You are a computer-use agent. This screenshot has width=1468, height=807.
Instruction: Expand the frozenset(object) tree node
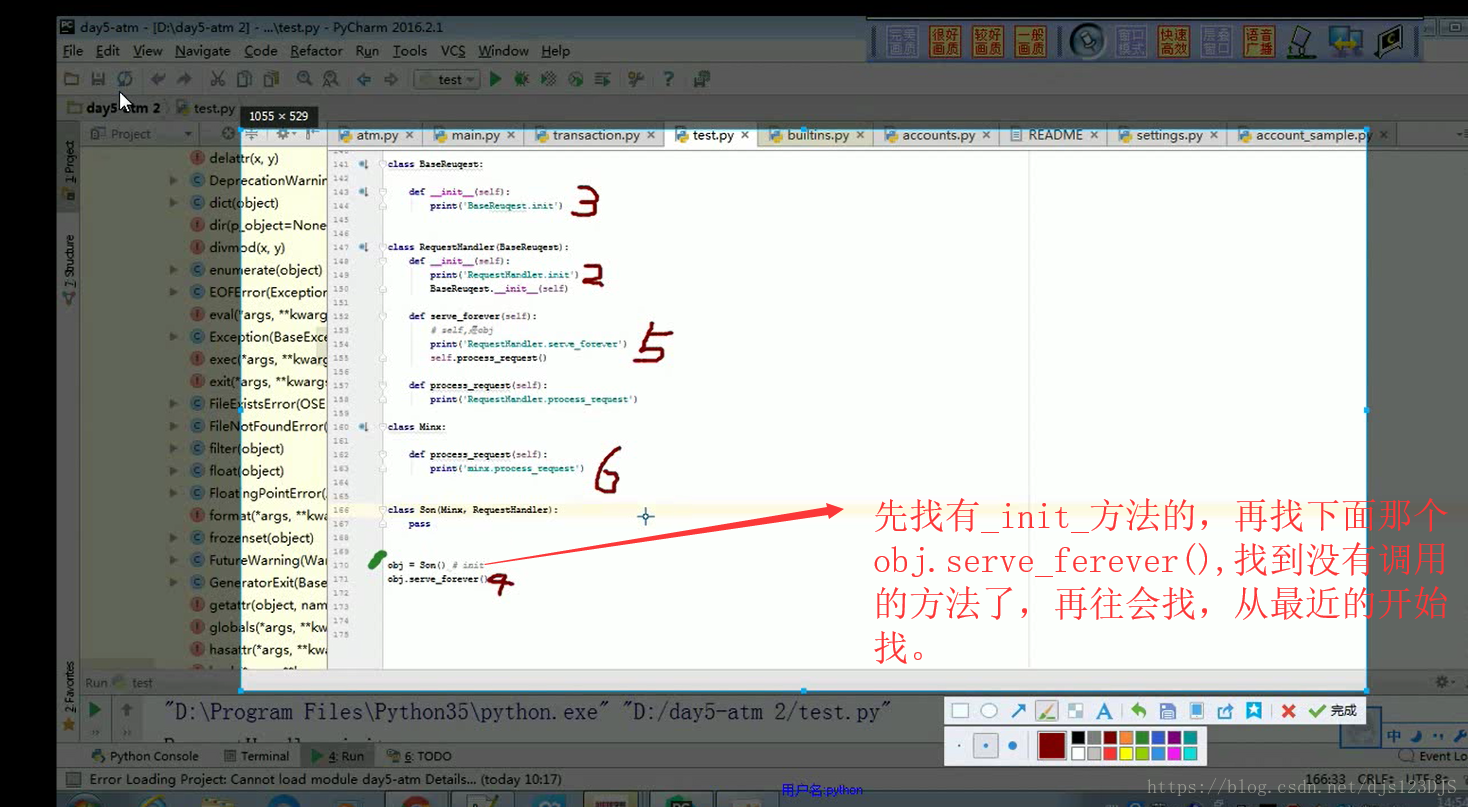coord(174,538)
